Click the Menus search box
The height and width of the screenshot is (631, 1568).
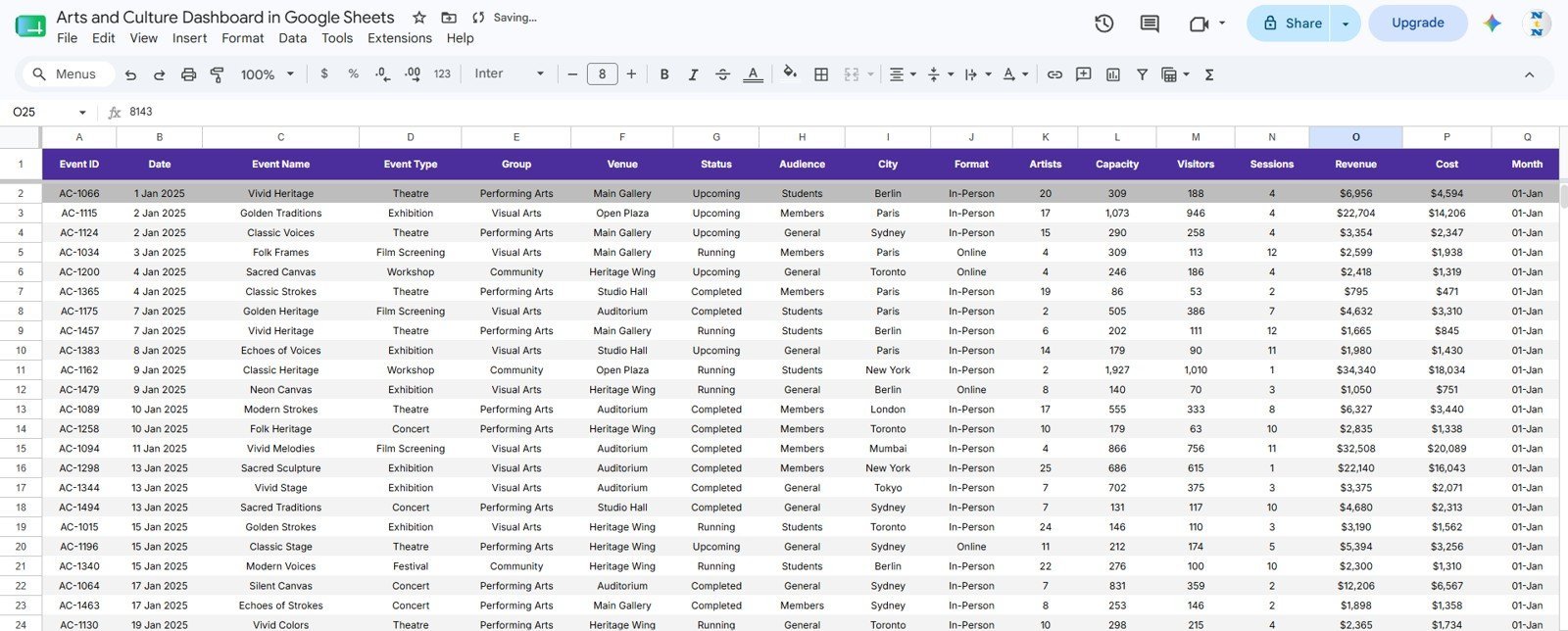click(x=67, y=74)
